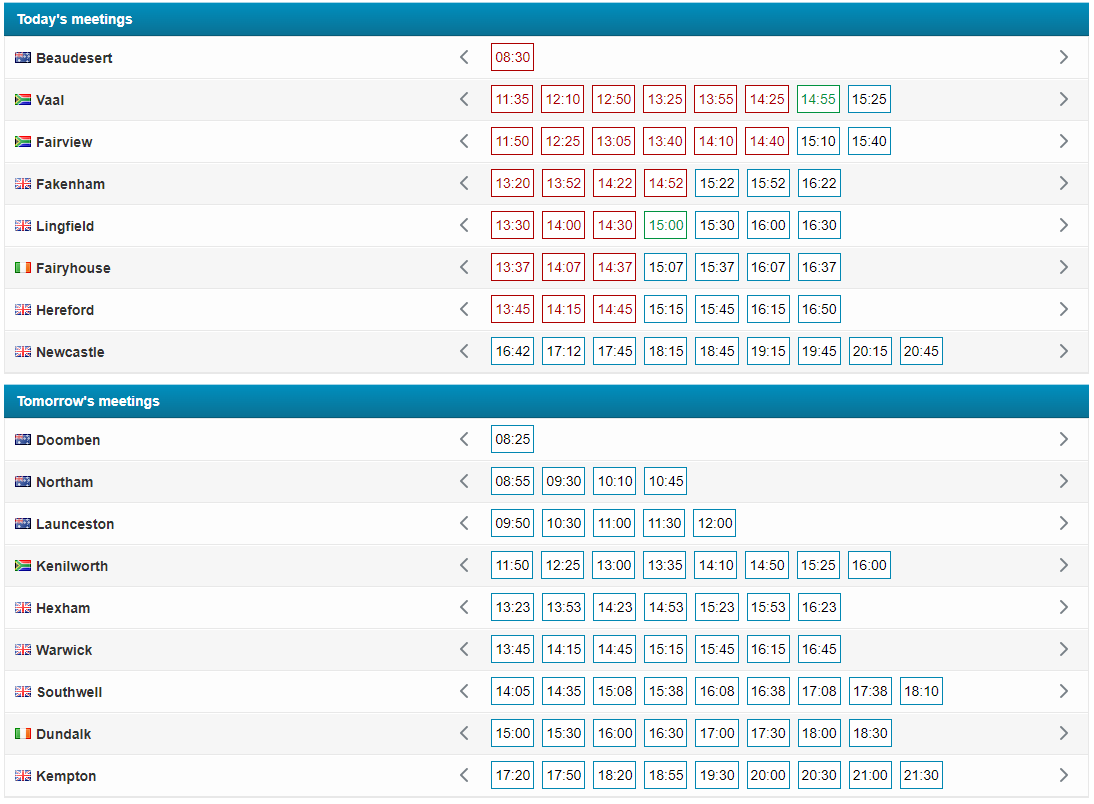Select the 15:40 Fairview race
Image resolution: width=1094 pixels, height=804 pixels.
[x=869, y=141]
